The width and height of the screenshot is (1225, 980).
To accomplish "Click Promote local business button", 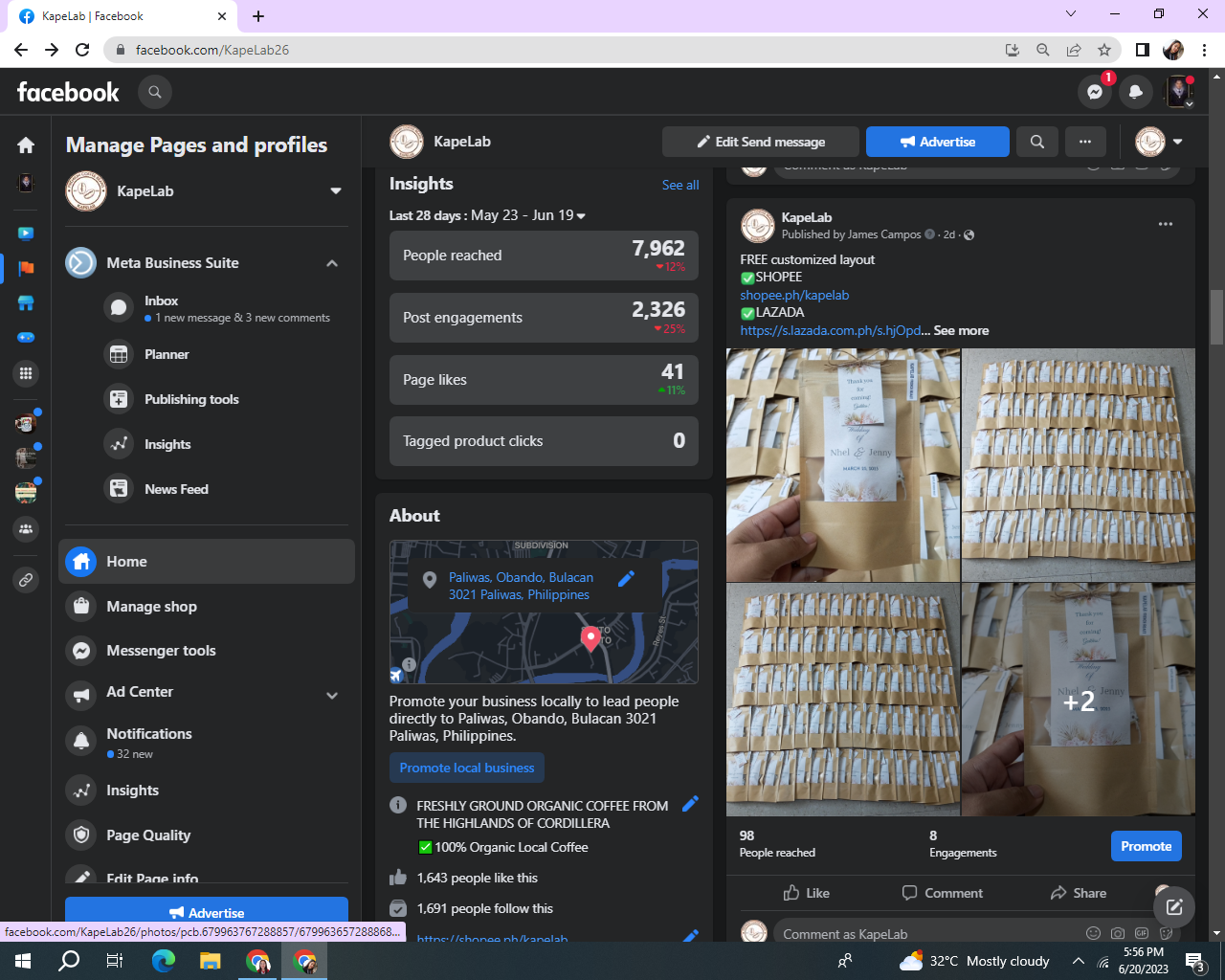I will pyautogui.click(x=467, y=768).
